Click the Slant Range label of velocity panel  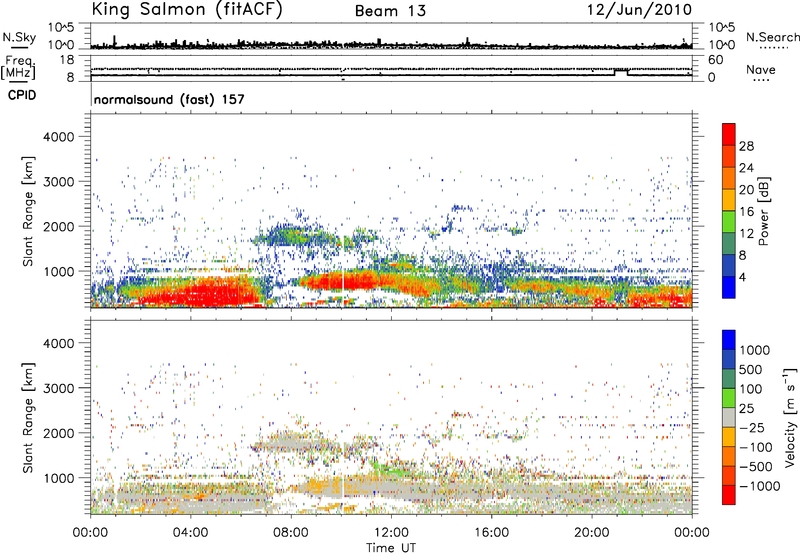(x=28, y=417)
